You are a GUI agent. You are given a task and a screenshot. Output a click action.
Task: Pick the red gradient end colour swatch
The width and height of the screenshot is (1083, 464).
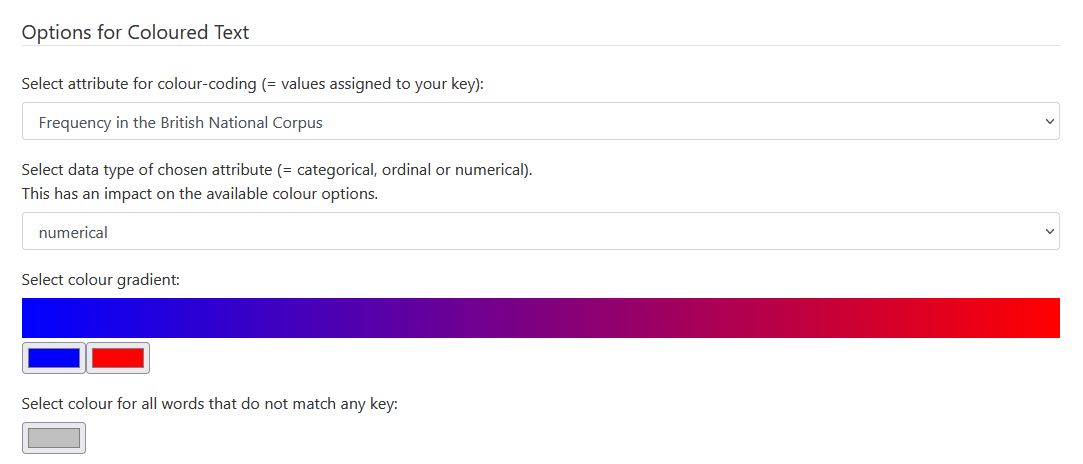(118, 358)
